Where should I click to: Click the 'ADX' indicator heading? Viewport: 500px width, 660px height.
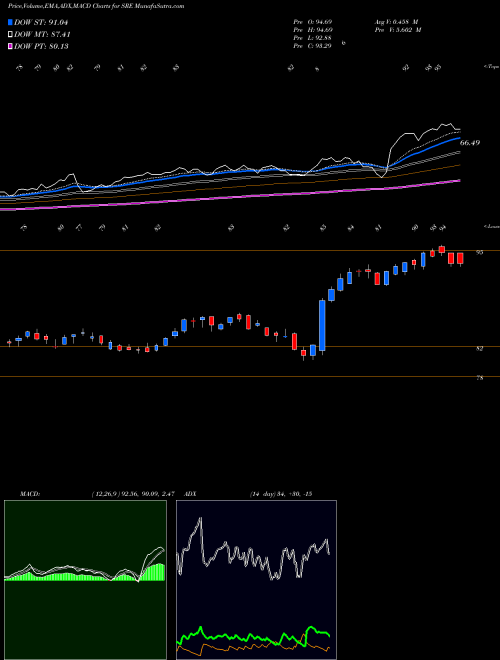point(190,494)
